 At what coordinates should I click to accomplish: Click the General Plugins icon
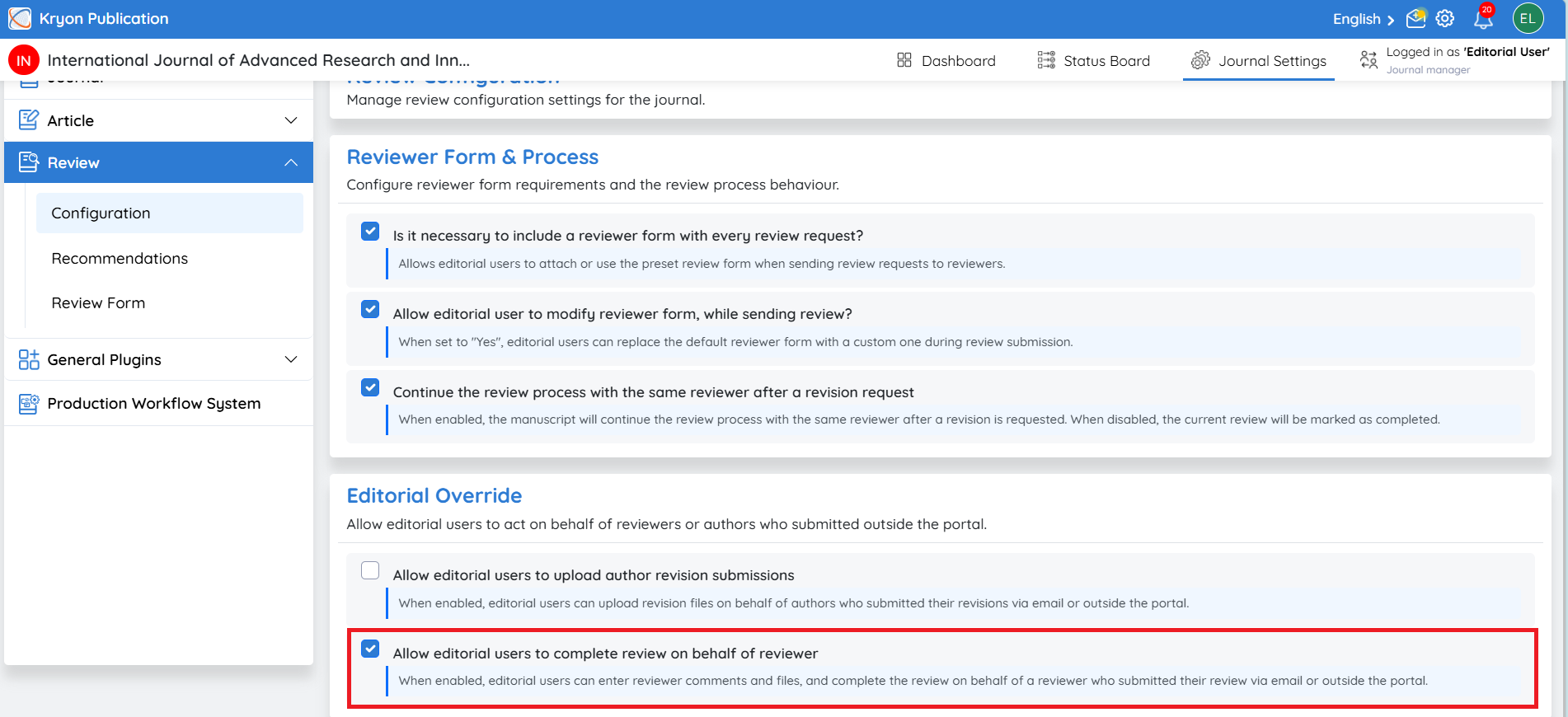click(29, 359)
